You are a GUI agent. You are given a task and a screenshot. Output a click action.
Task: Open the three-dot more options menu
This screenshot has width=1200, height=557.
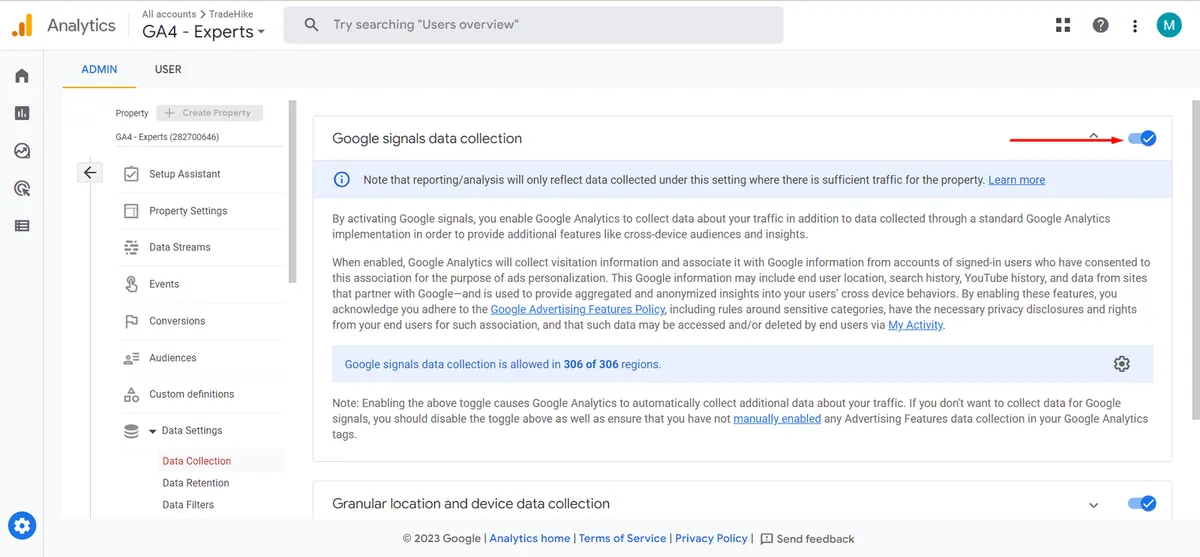(1133, 25)
